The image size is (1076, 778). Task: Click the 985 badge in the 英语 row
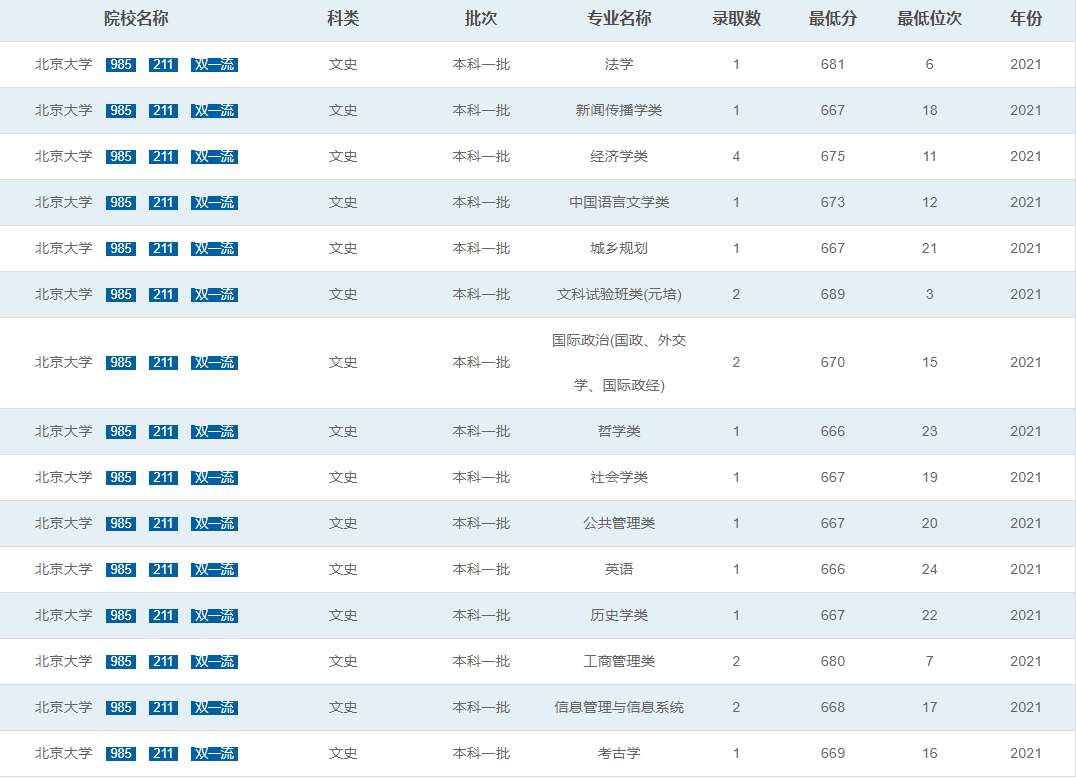coord(120,569)
